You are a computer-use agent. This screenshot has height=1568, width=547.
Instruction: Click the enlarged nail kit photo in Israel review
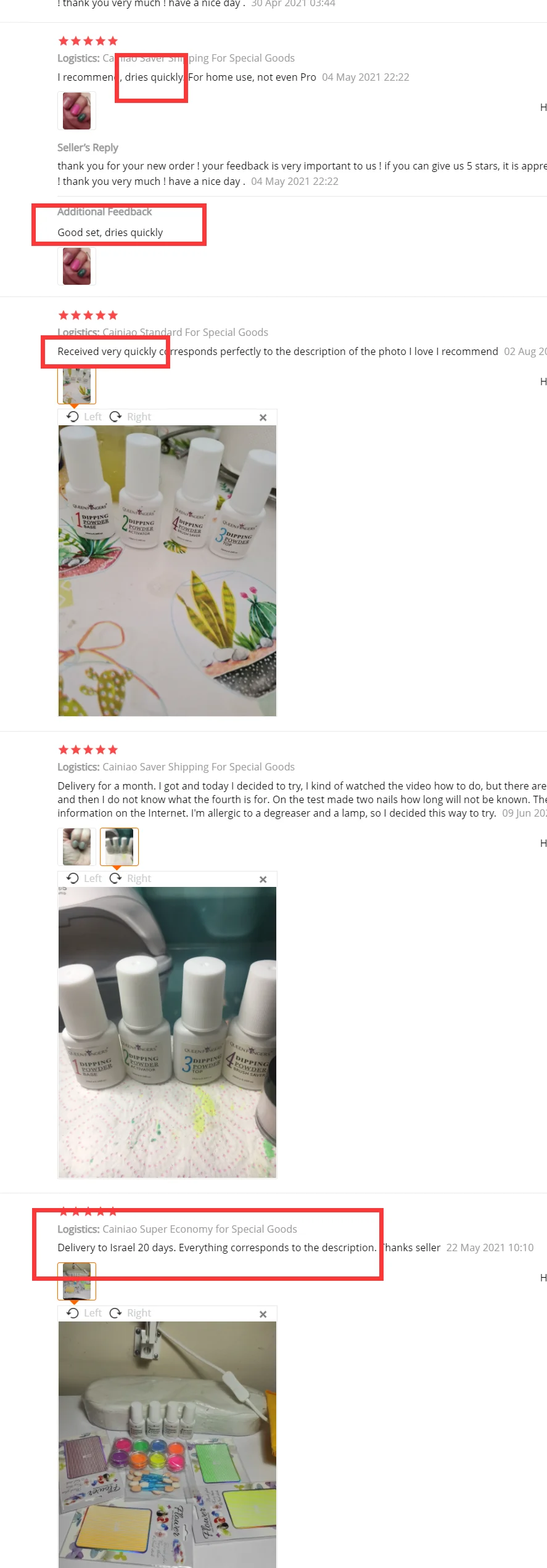click(x=167, y=1445)
